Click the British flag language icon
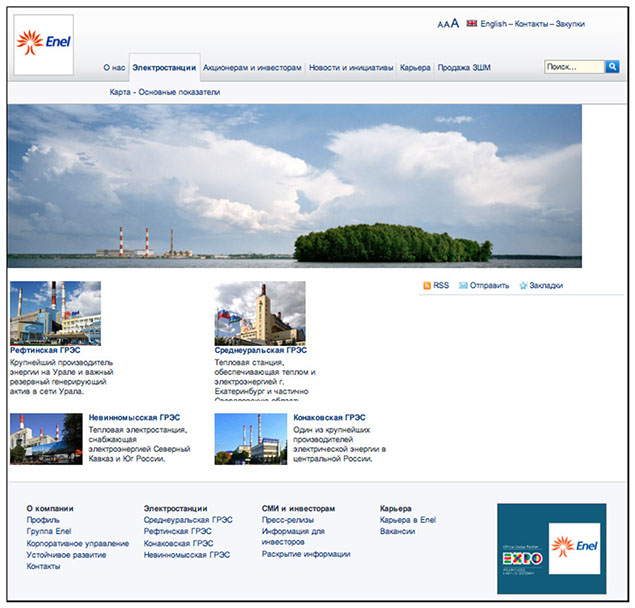635x608 pixels. 472,23
